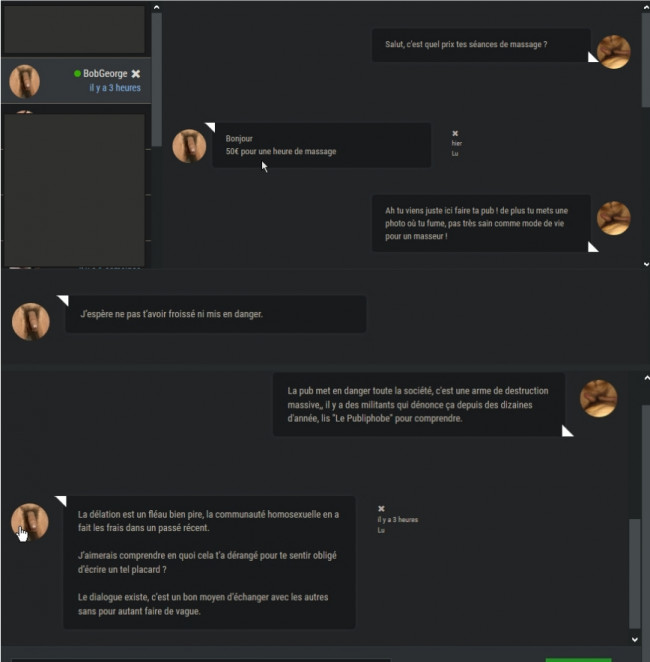Screen dimensions: 650x662
Task: Click the X icon above the 'il y a 3 heures' message timestamp
Action: click(x=381, y=509)
